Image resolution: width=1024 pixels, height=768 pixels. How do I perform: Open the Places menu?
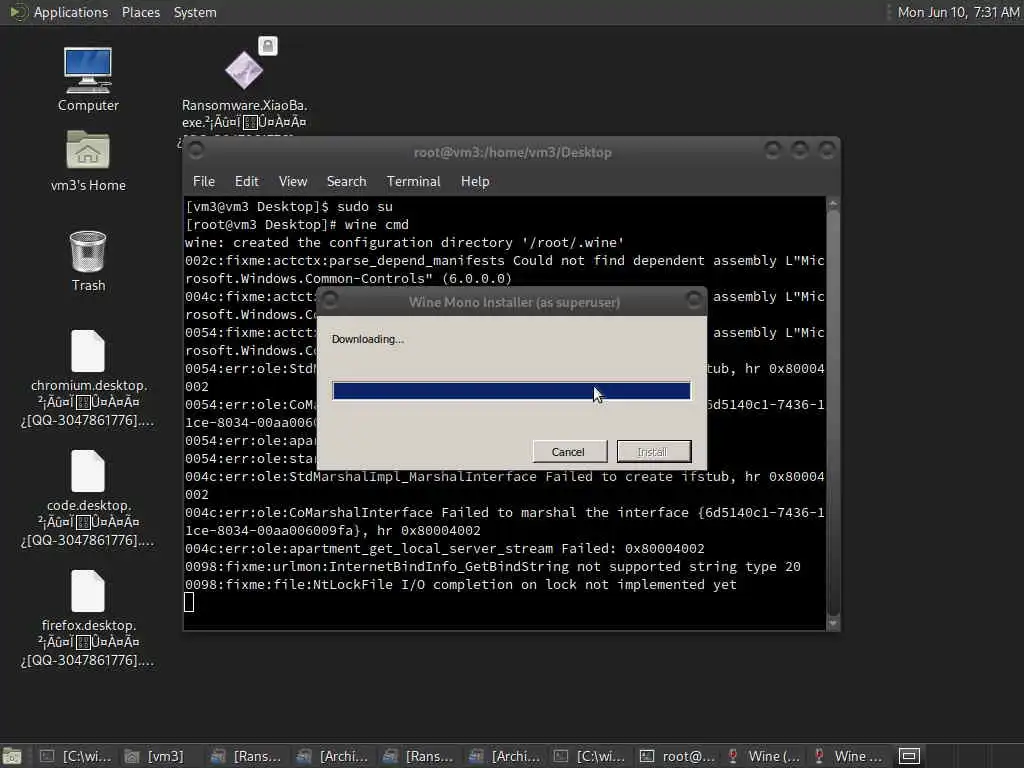click(140, 12)
